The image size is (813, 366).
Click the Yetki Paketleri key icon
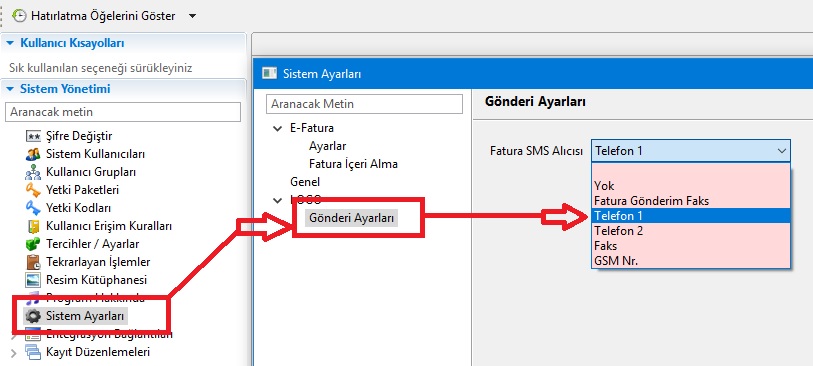[x=33, y=190]
